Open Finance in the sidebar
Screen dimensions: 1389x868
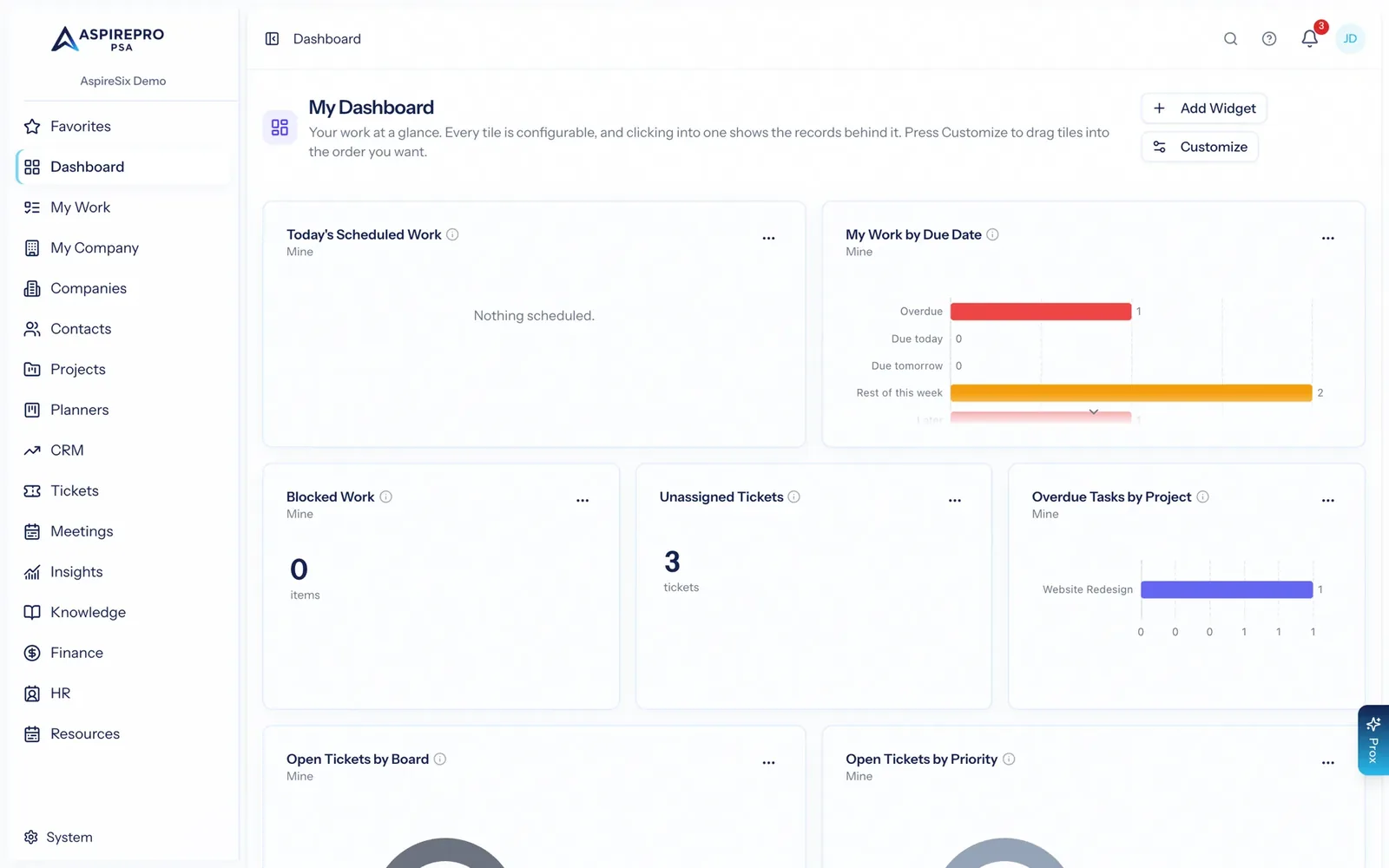click(x=124, y=653)
